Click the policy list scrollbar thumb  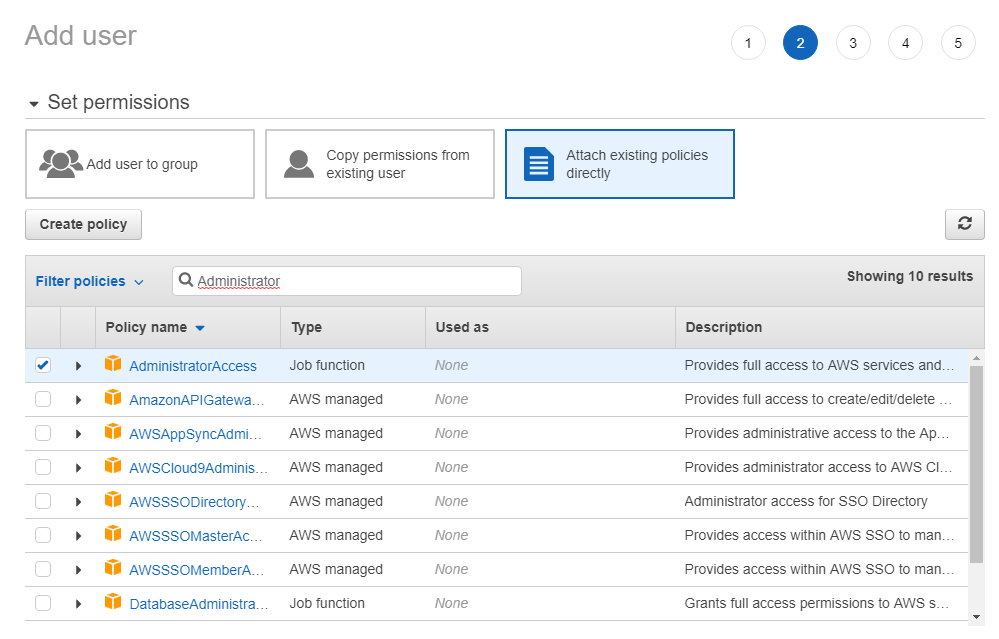pyautogui.click(x=976, y=464)
